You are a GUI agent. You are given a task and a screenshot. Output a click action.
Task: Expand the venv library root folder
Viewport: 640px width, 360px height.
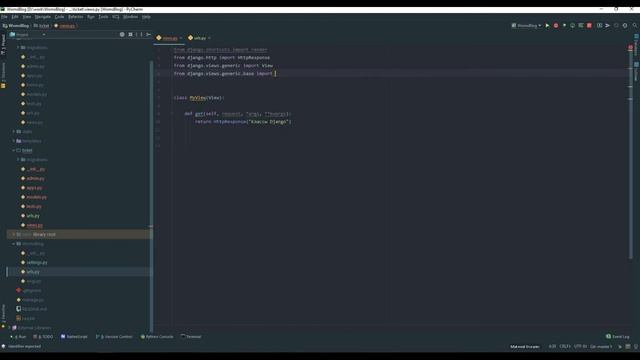pos(13,235)
